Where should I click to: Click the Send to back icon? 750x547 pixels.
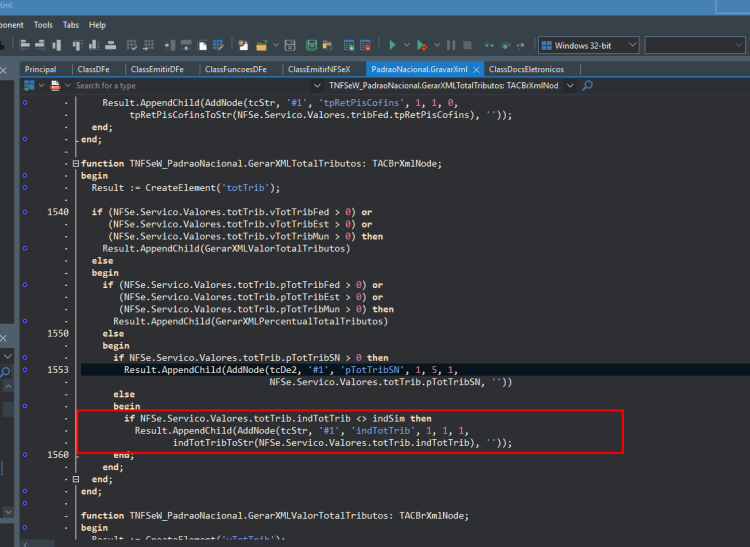coord(186,45)
